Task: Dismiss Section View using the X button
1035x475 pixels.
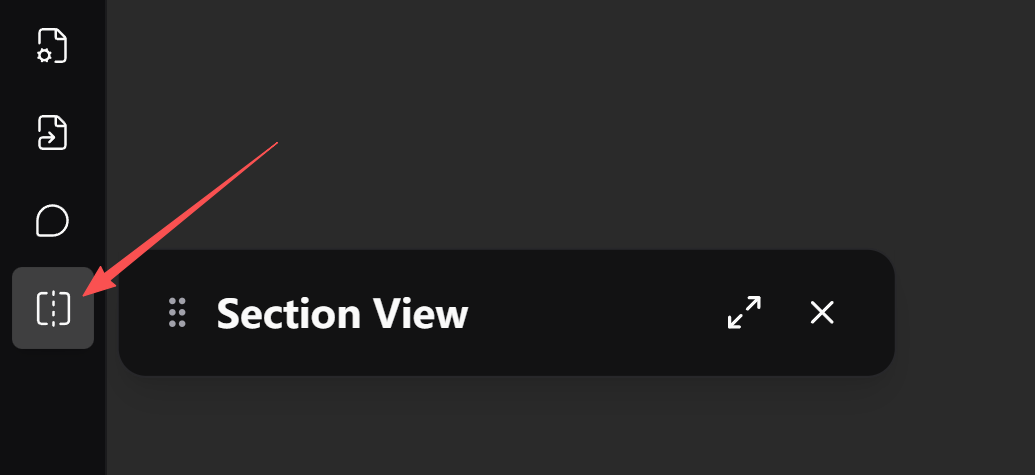Action: (822, 313)
